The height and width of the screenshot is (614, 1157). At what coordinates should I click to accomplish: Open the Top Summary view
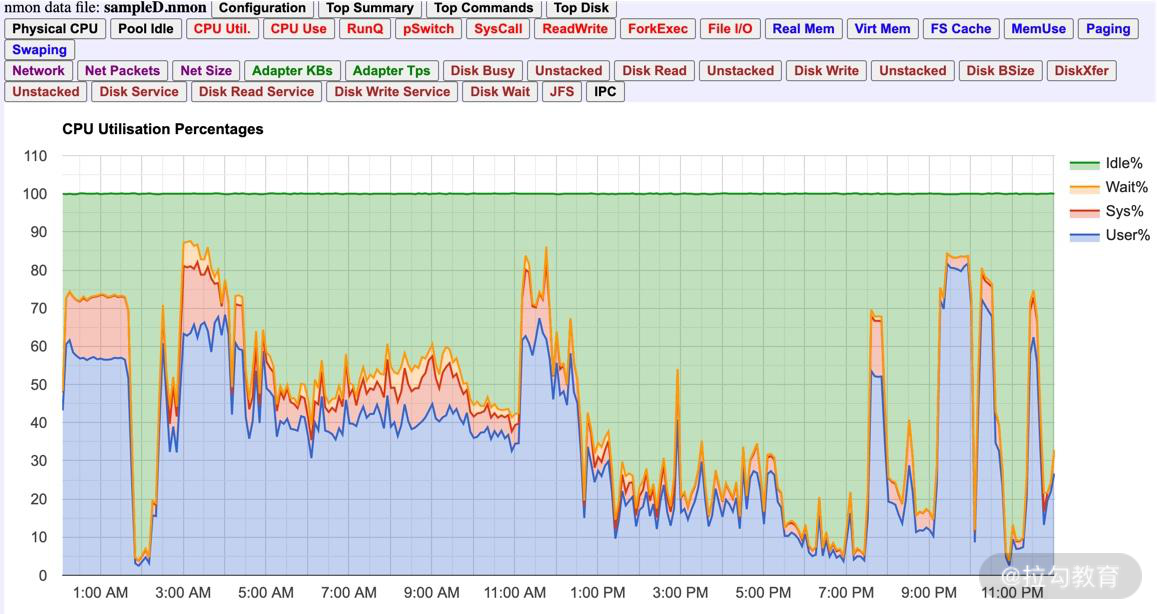(369, 8)
